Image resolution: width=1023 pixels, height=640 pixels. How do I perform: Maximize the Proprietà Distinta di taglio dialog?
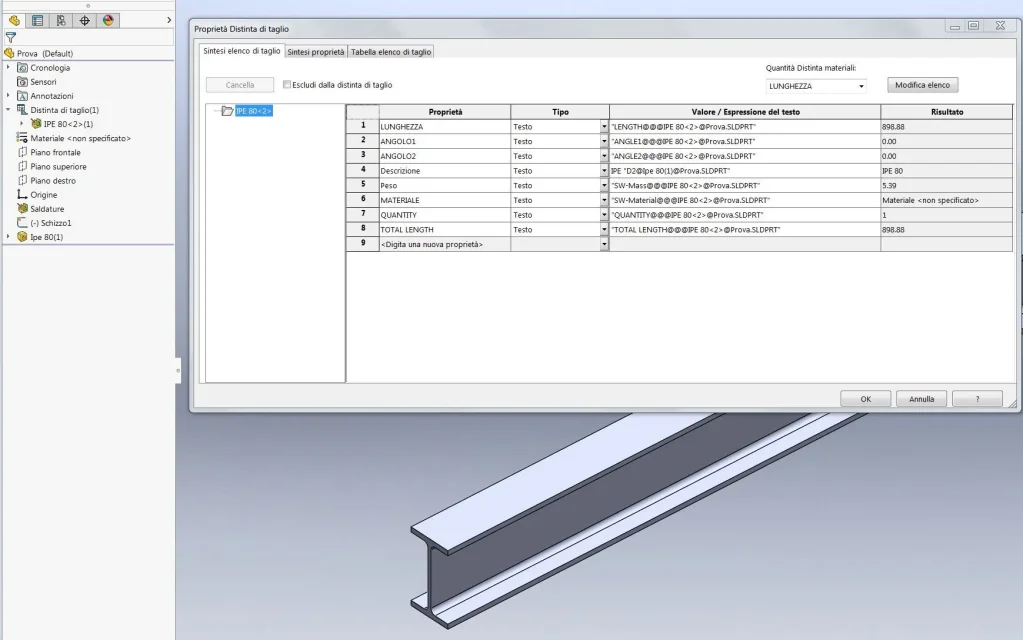pos(973,25)
